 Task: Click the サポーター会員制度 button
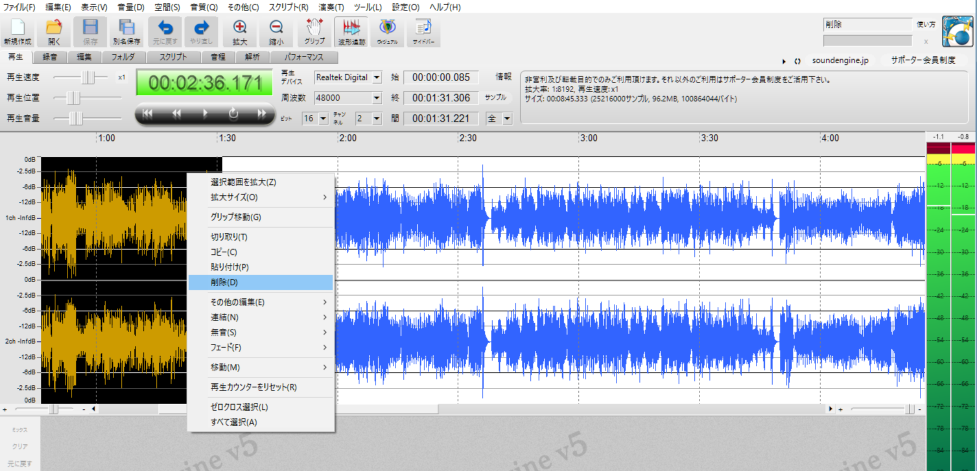[923, 61]
